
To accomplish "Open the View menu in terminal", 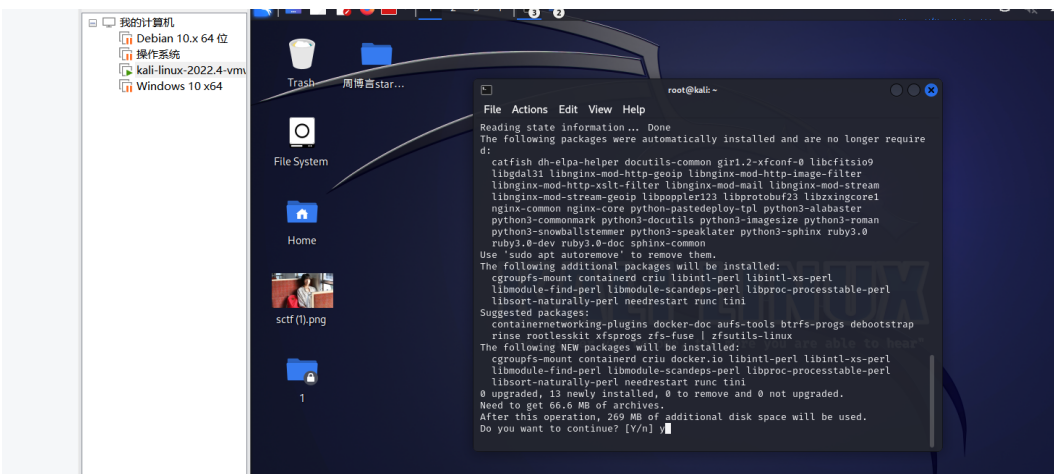I will pos(600,110).
